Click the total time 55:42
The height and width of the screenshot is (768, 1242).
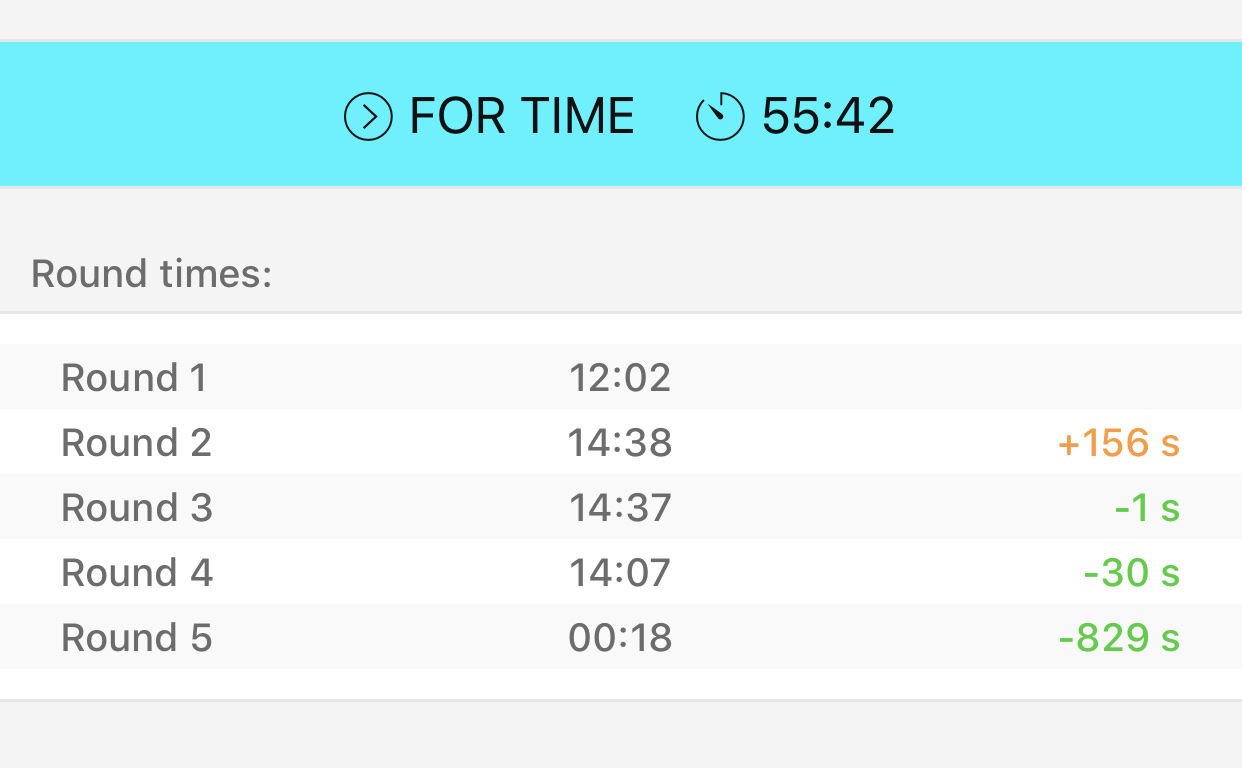click(828, 117)
